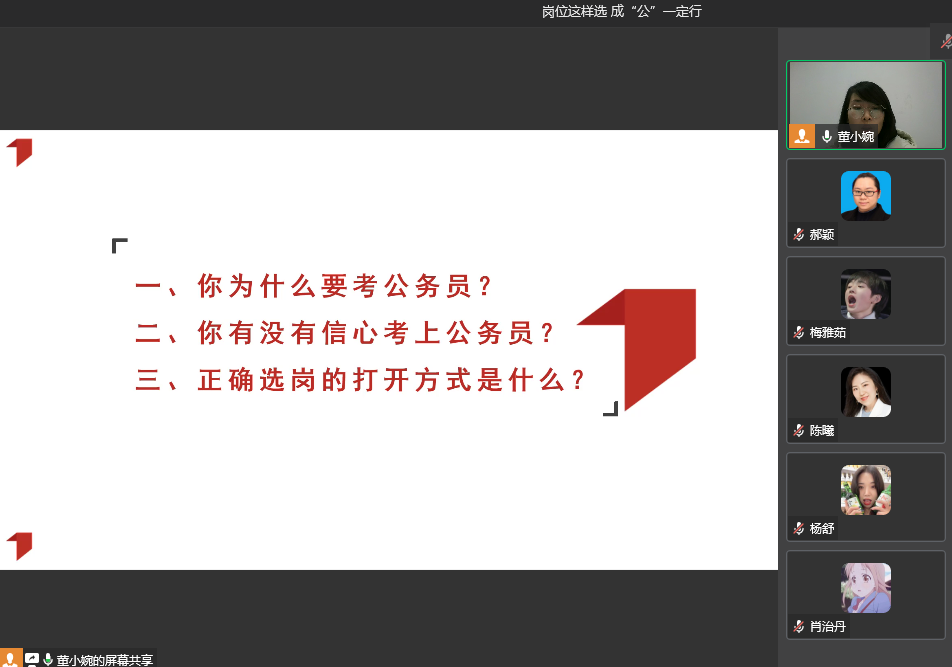952x667 pixels.
Task: Click 杨舒's profile picture
Action: (x=866, y=489)
